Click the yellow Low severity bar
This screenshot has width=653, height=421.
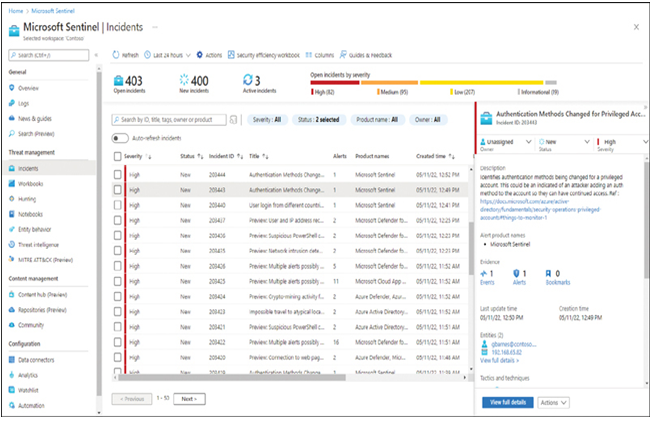pyautogui.click(x=481, y=82)
